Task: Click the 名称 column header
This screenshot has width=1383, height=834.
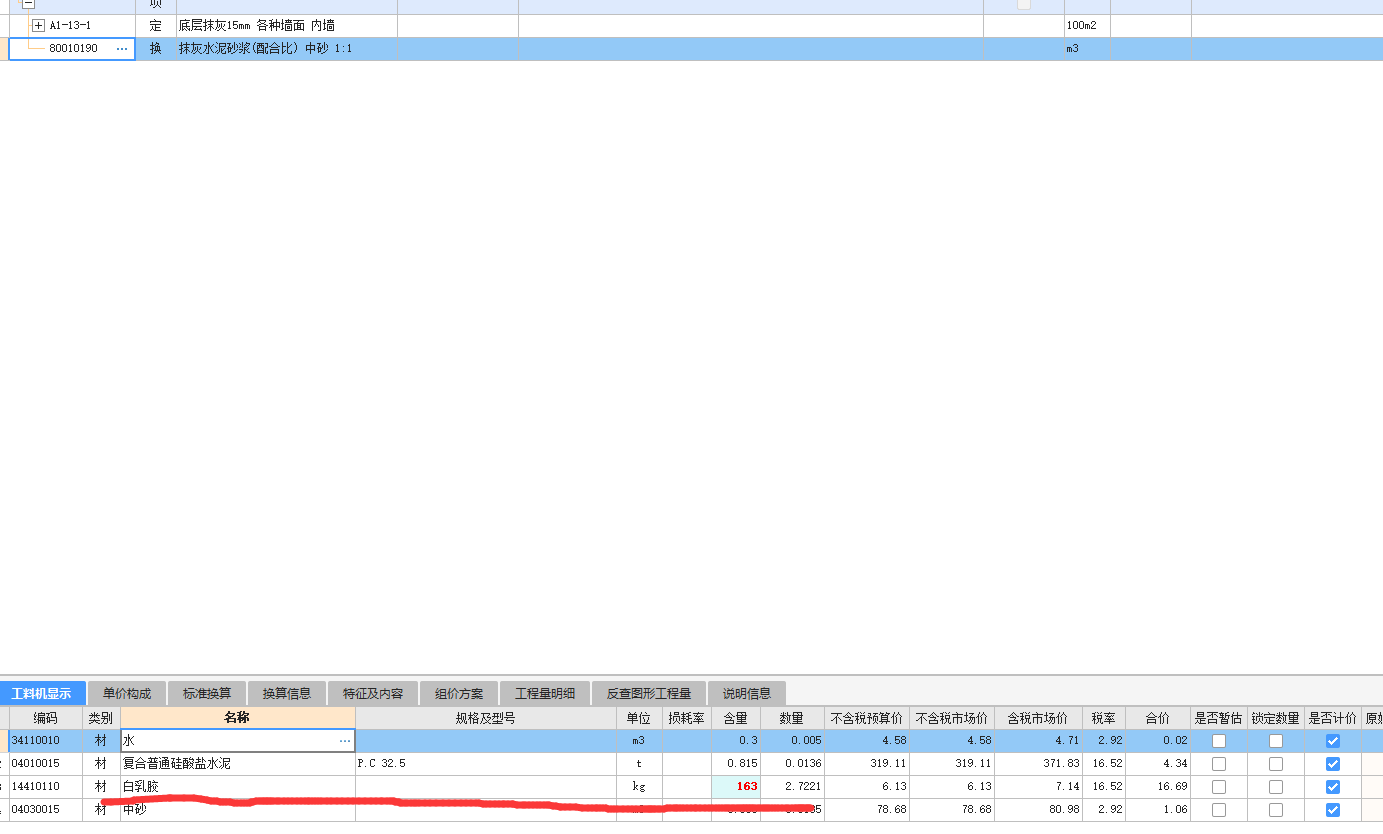Action: click(238, 718)
